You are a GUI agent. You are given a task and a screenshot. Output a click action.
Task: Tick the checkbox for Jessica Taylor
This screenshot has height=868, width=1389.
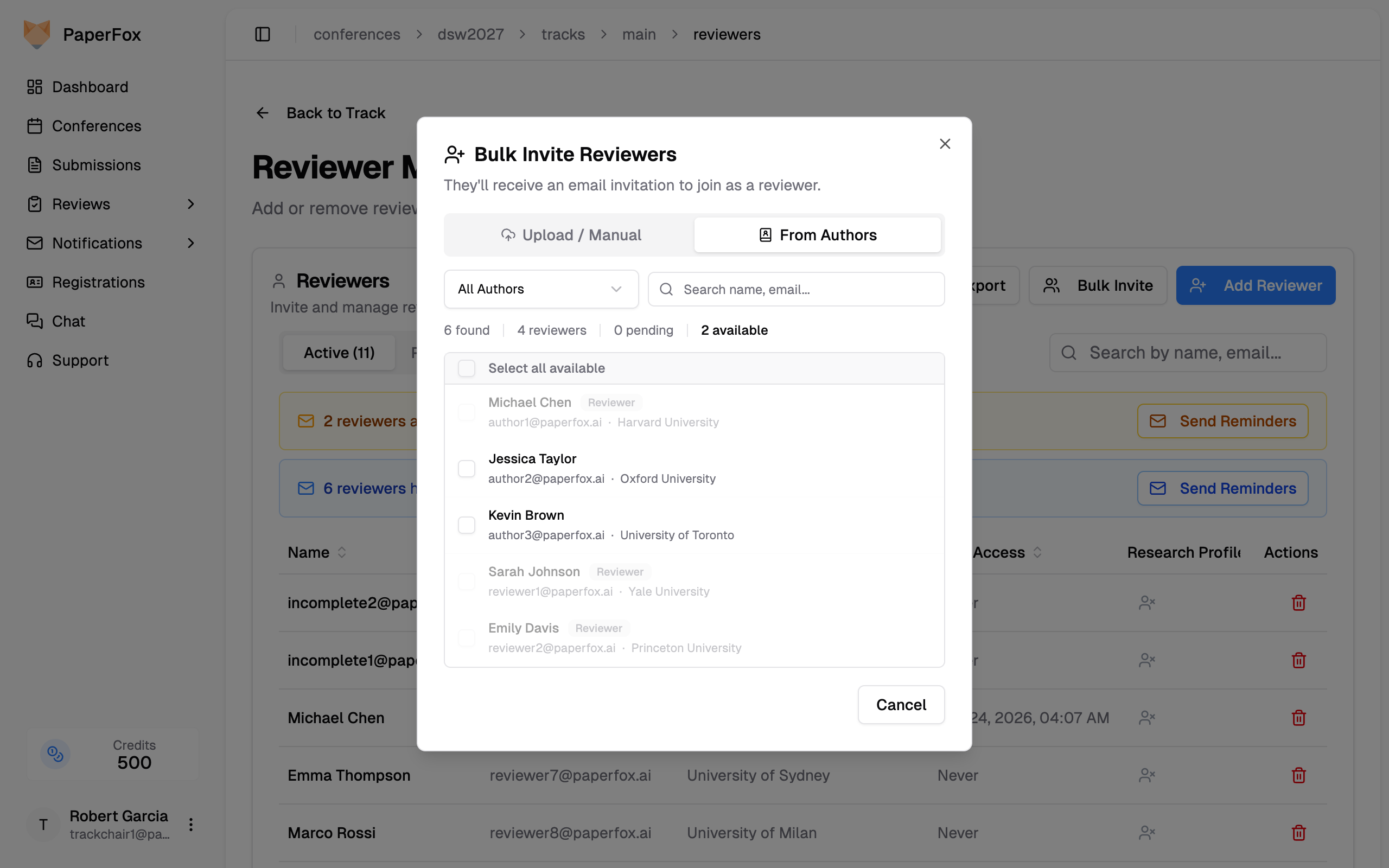click(x=467, y=468)
